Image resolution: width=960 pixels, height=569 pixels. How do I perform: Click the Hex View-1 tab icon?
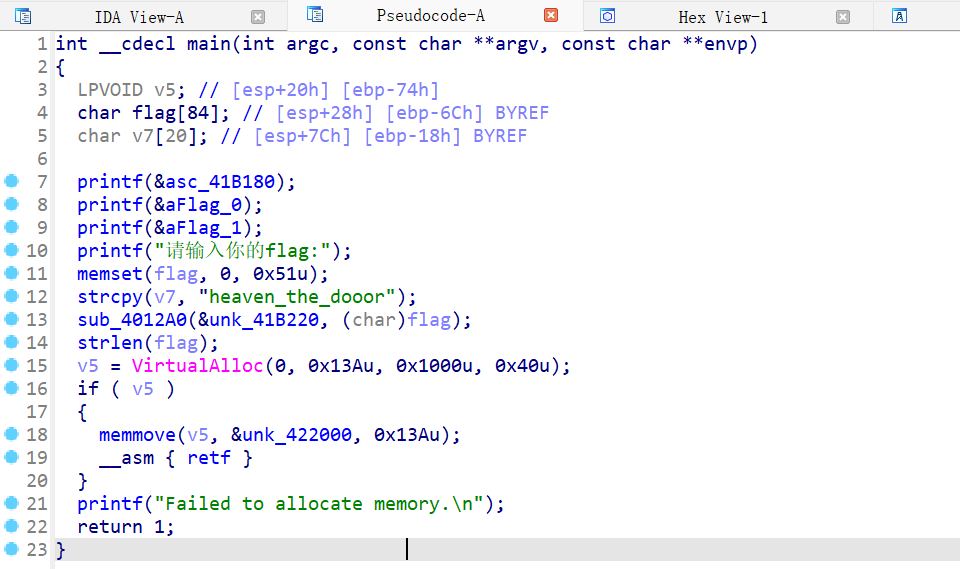(607, 16)
